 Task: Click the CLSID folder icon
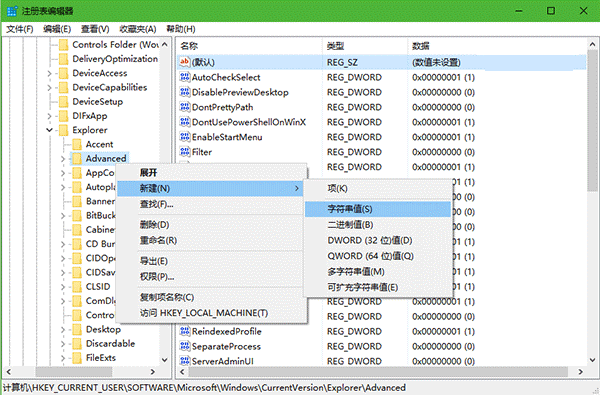(77, 287)
